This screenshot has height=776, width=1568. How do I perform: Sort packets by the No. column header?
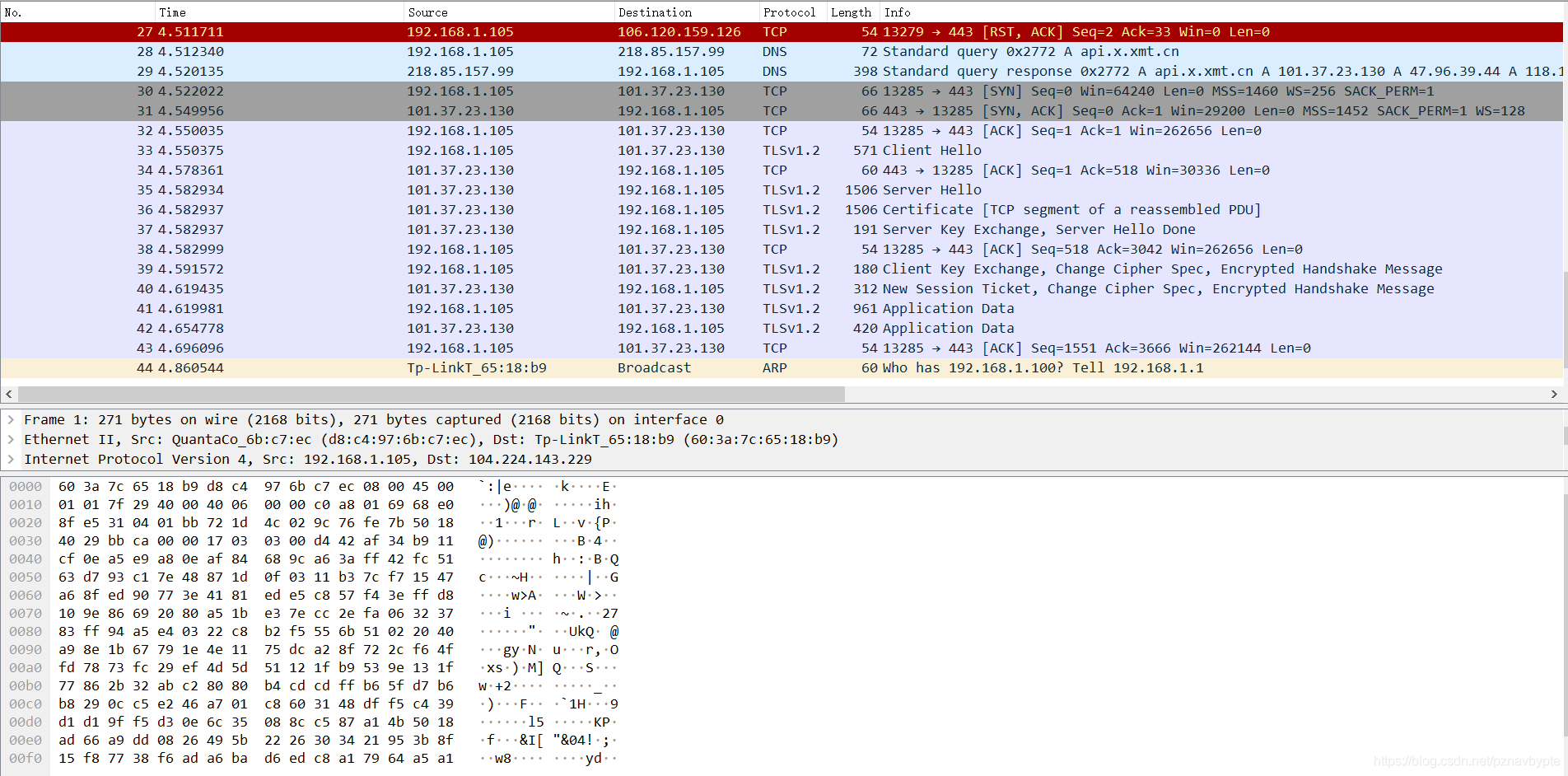click(77, 12)
